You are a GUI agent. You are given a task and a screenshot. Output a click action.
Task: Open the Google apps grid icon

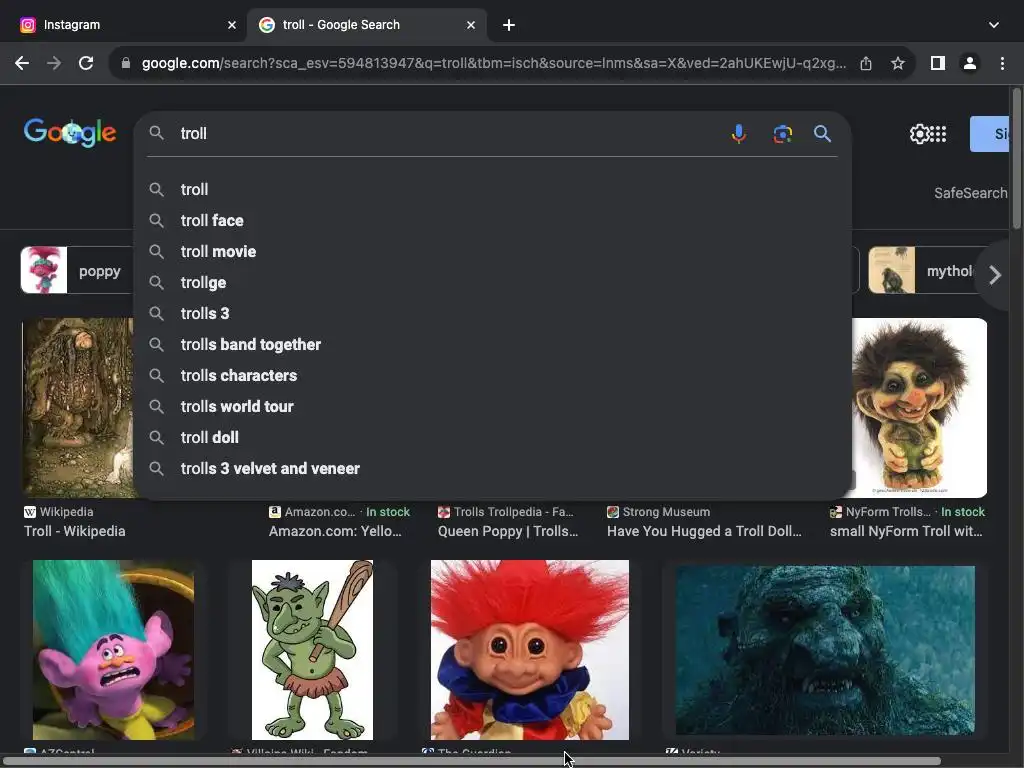[x=938, y=134]
